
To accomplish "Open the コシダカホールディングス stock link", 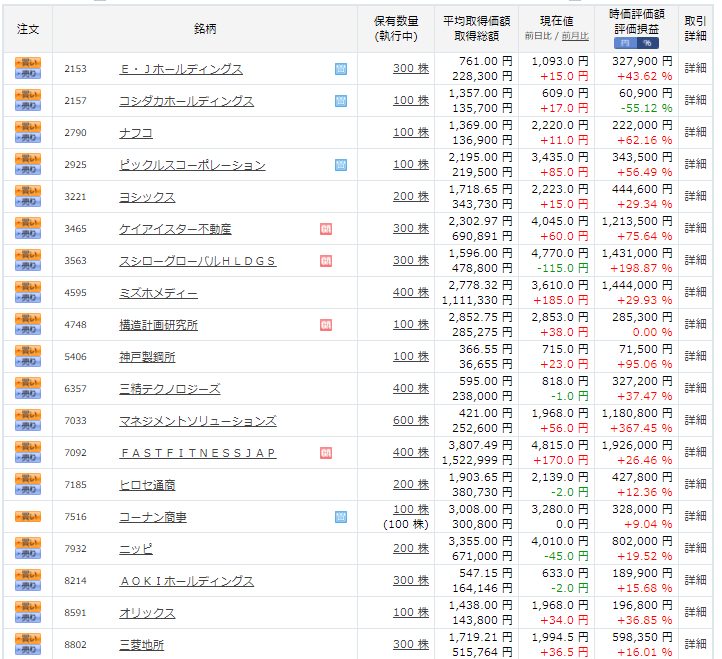I will [186, 101].
